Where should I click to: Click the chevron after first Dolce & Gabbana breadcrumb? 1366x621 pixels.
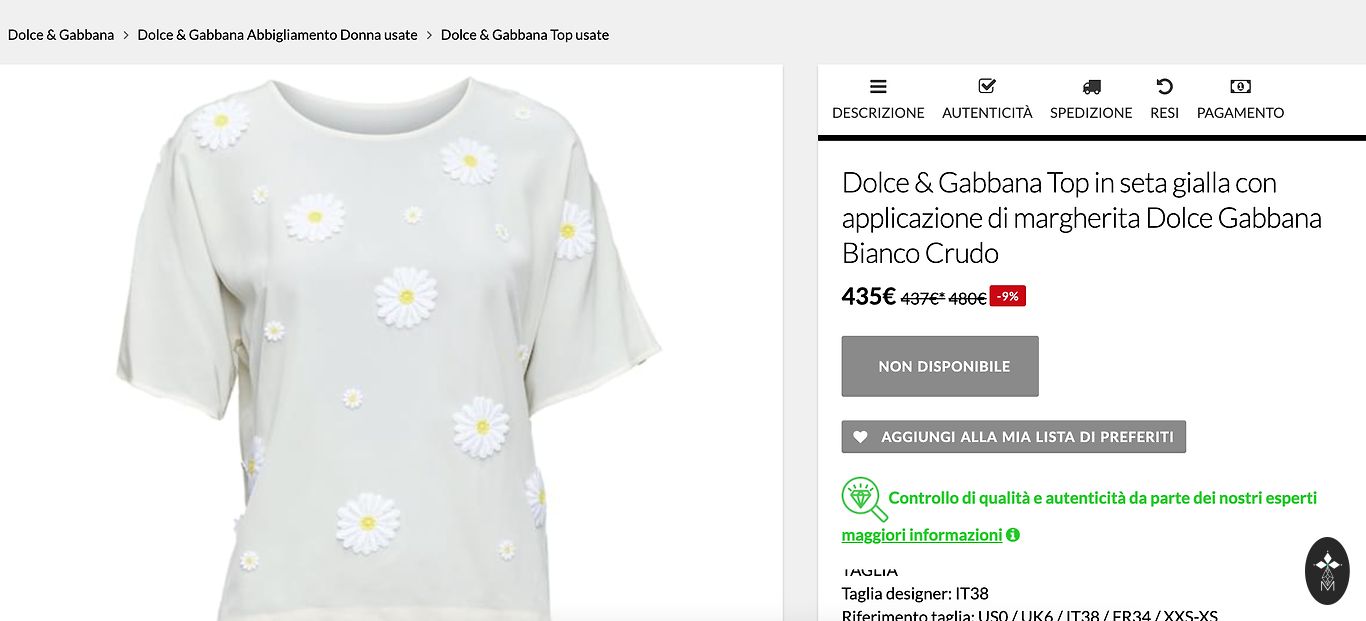pos(126,35)
